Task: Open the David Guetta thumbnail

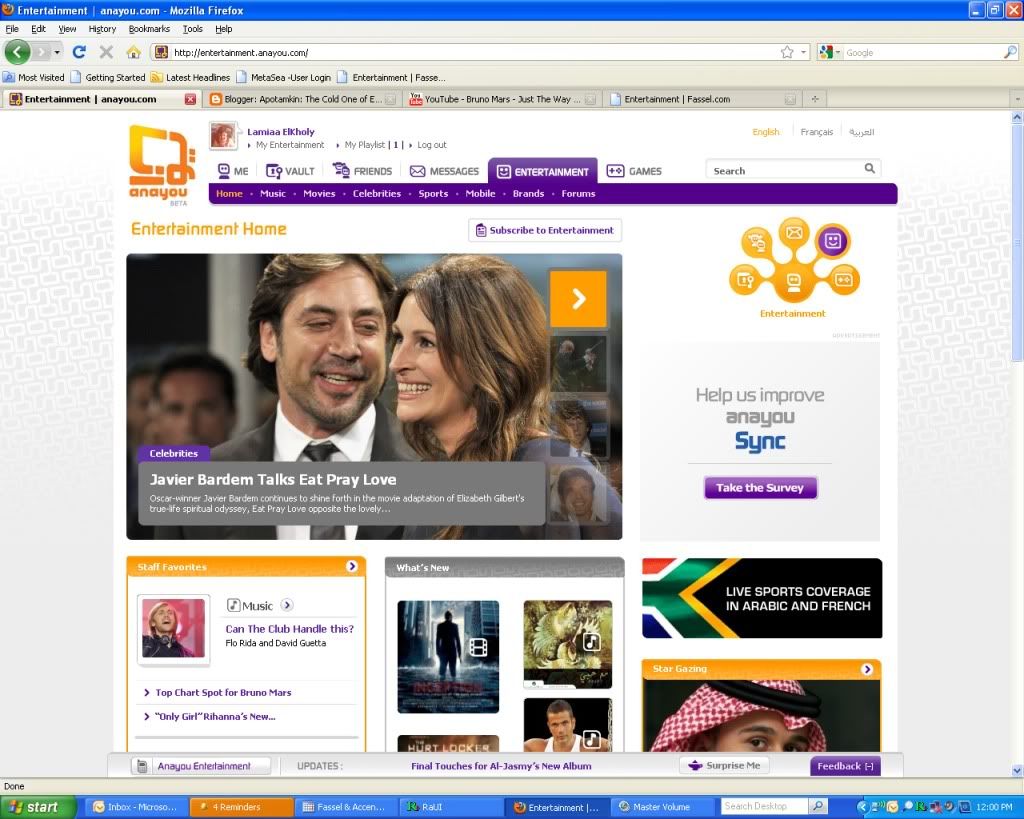Action: click(173, 628)
